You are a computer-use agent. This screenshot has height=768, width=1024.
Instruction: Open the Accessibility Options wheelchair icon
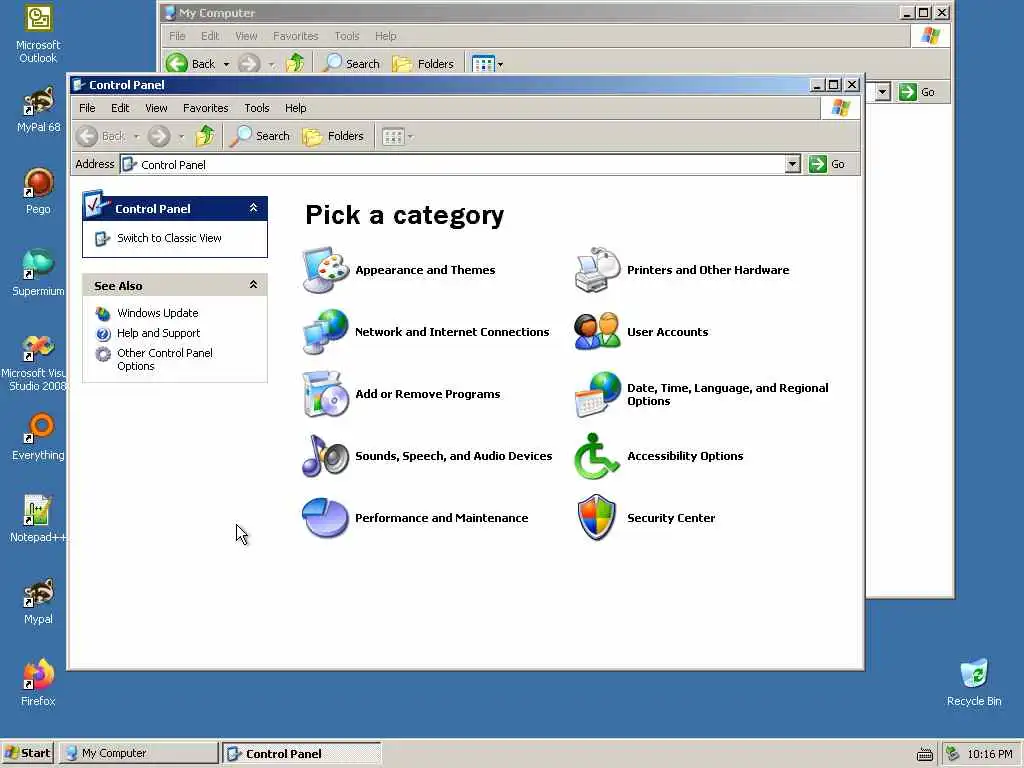596,456
